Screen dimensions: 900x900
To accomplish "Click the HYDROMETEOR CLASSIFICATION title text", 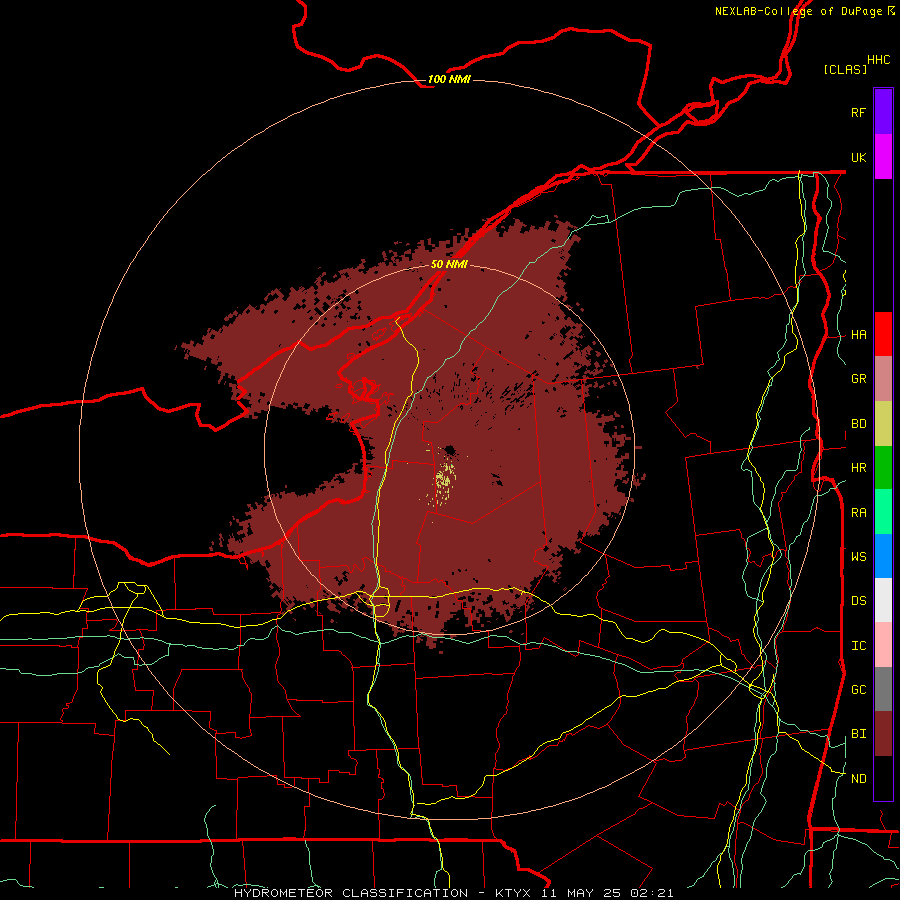I will point(351,893).
